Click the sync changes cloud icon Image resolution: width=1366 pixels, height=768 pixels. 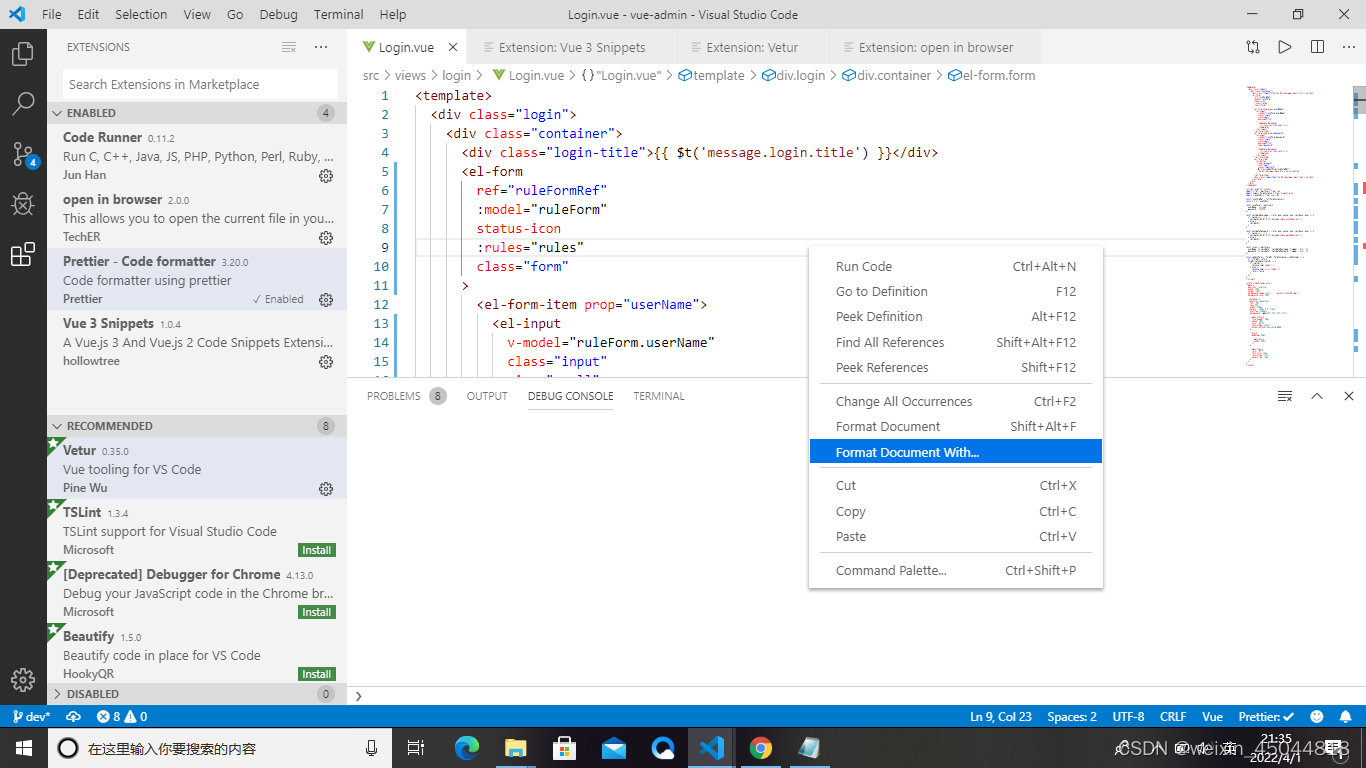[x=73, y=717]
